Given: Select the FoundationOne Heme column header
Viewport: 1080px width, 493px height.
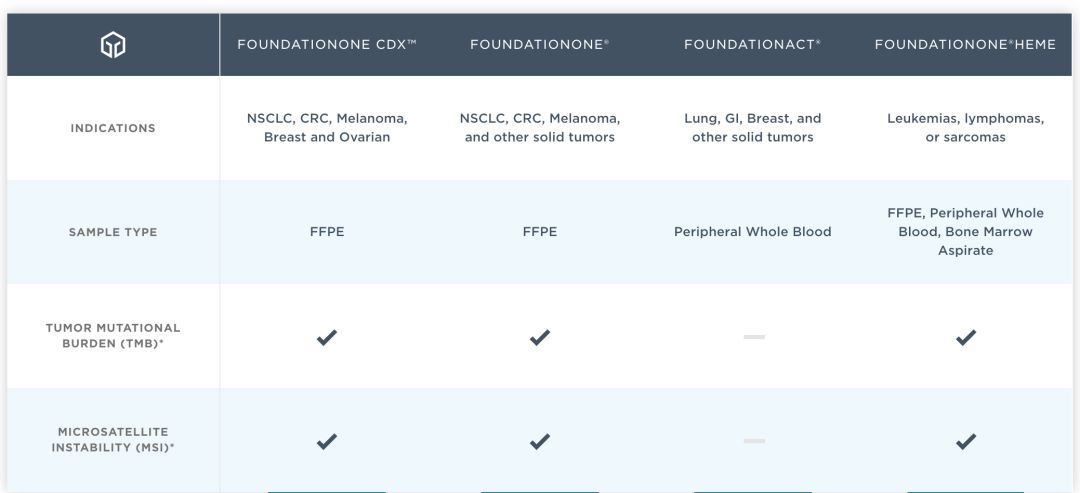Looking at the screenshot, I should coord(966,45).
